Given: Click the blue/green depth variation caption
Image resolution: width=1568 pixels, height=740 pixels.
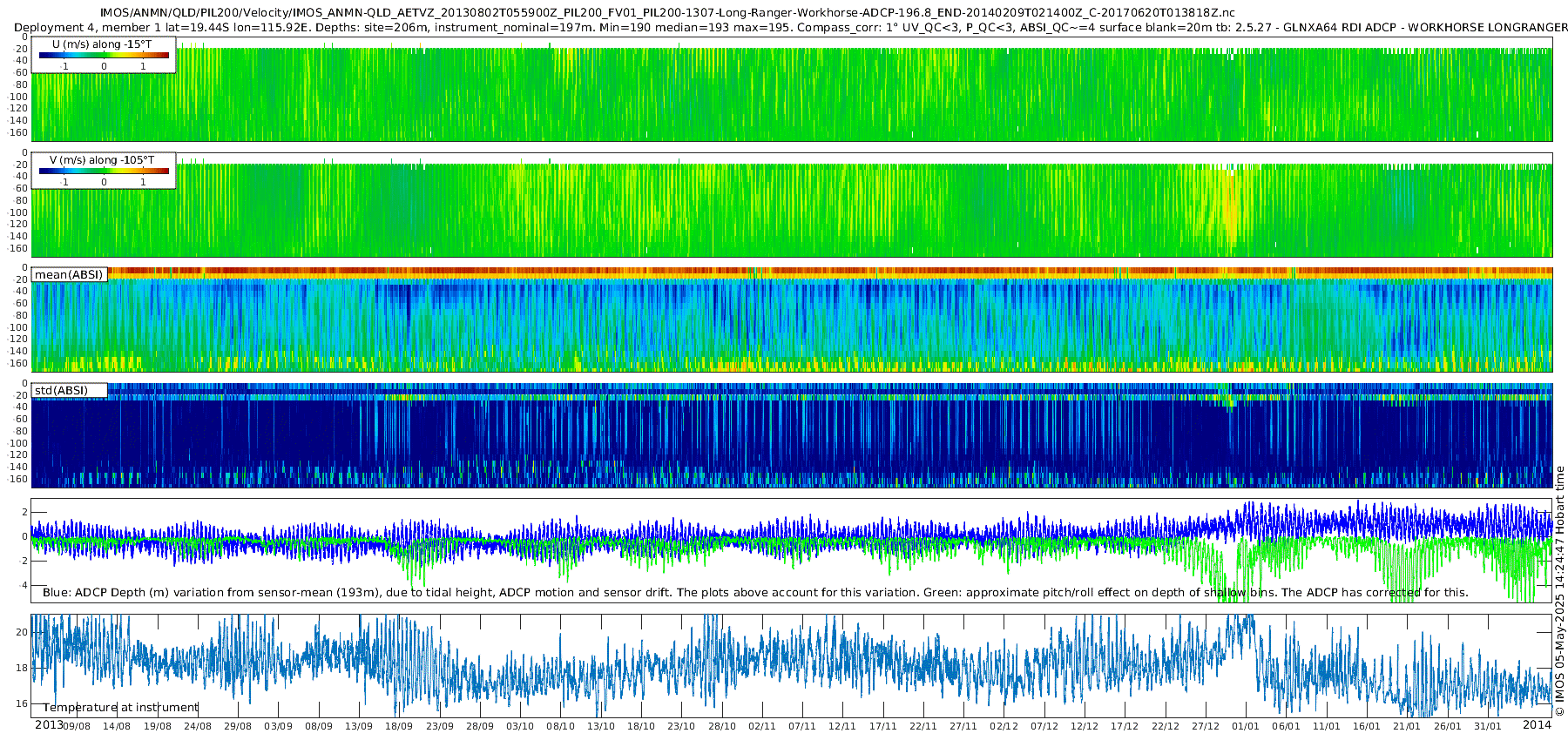Looking at the screenshot, I should click(755, 593).
